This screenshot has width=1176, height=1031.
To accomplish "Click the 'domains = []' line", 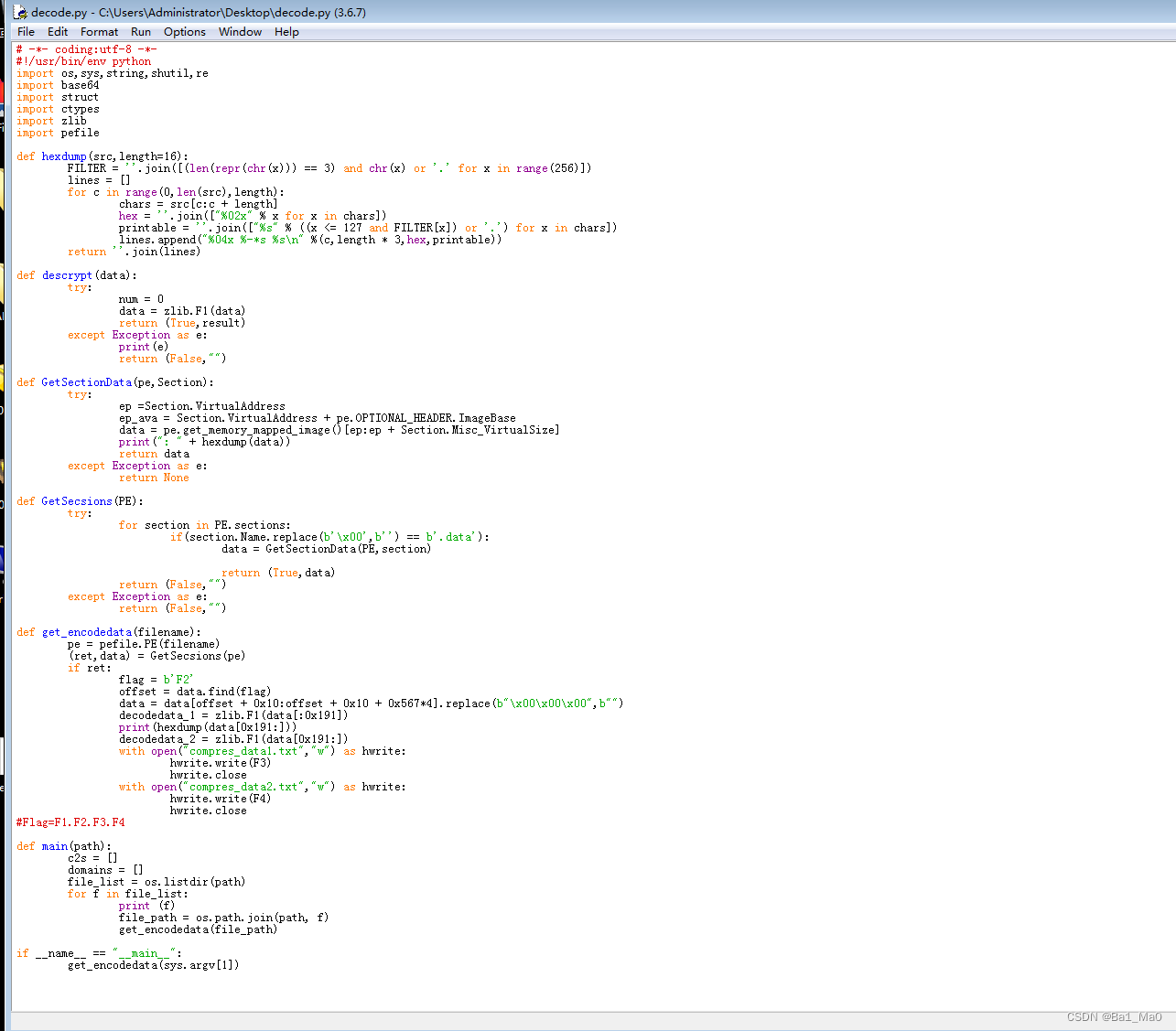I will [x=105, y=870].
